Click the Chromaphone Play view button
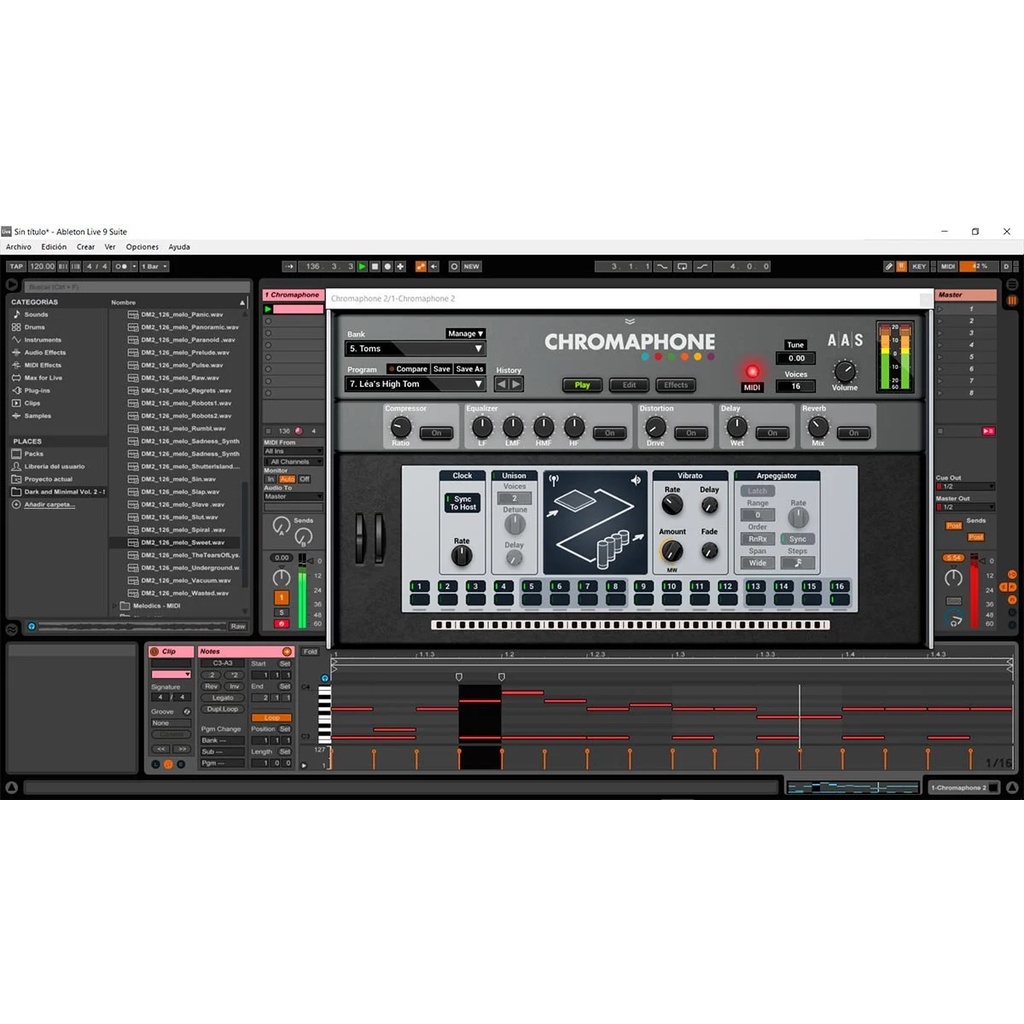The image size is (1024, 1024). coord(582,385)
